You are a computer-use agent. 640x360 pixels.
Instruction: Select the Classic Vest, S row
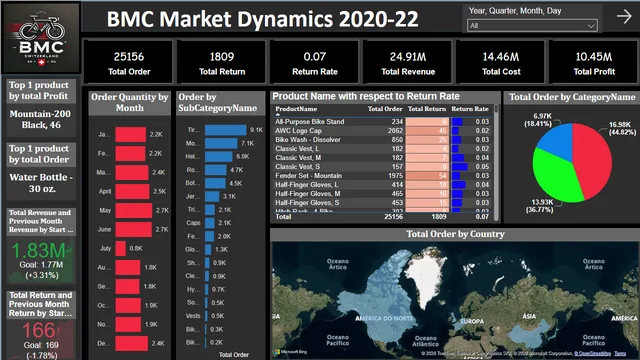point(382,167)
